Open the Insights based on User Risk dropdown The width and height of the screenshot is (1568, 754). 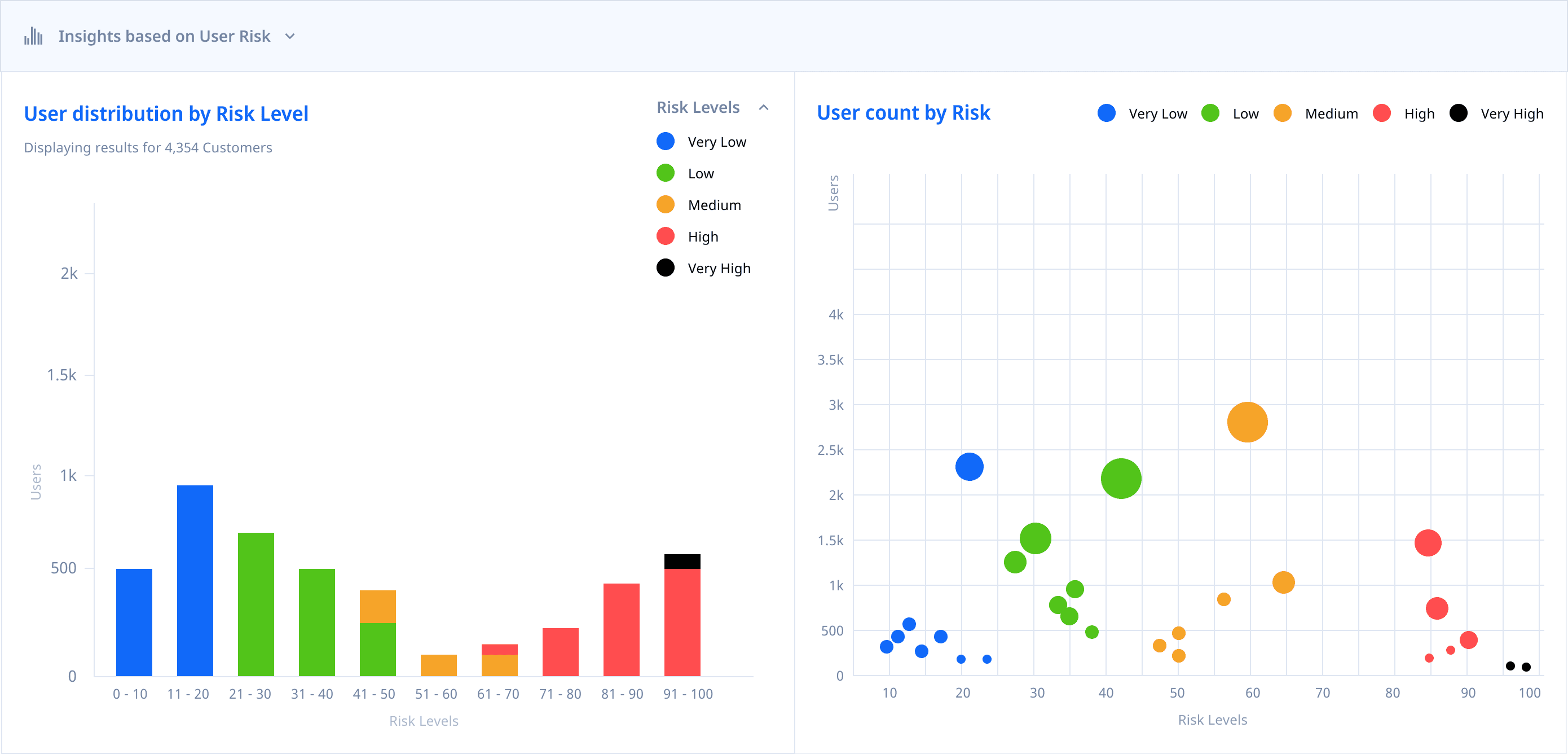(x=290, y=37)
